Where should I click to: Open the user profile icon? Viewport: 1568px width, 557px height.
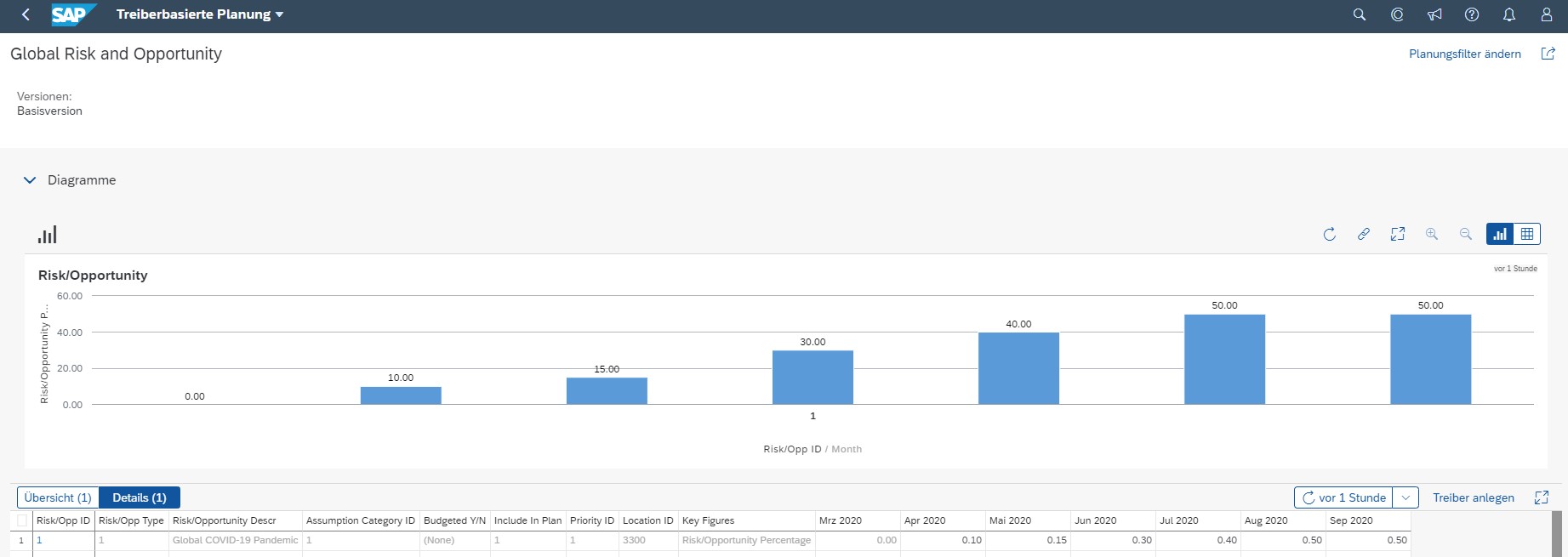pyautogui.click(x=1547, y=14)
